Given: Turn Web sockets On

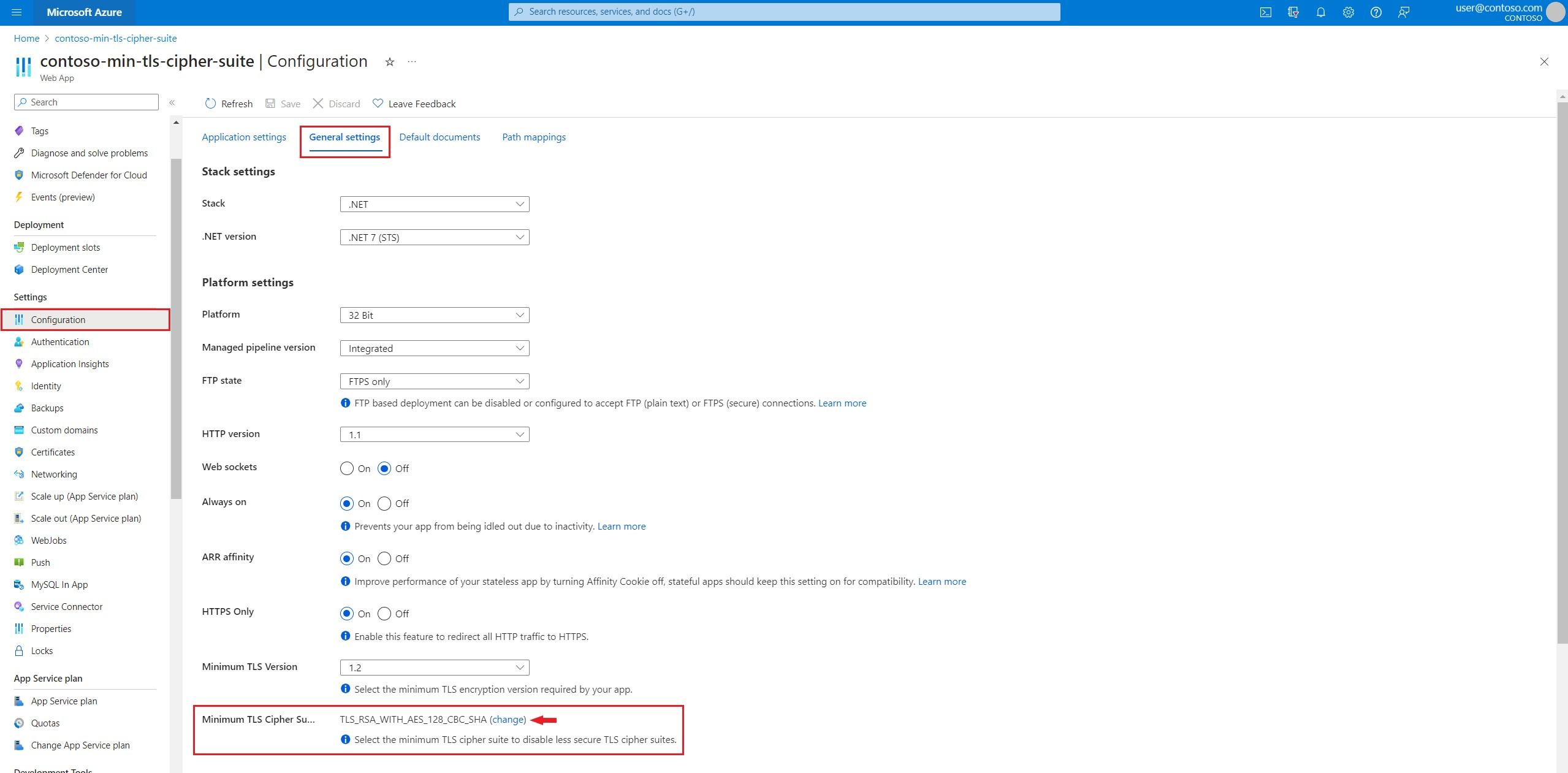Looking at the screenshot, I should point(347,468).
